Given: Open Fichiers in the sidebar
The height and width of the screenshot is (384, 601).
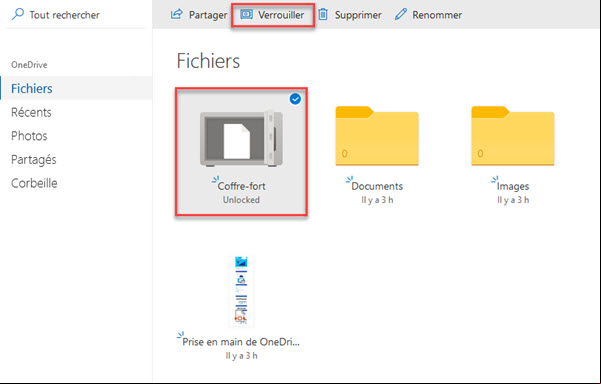Looking at the screenshot, I should point(76,88).
